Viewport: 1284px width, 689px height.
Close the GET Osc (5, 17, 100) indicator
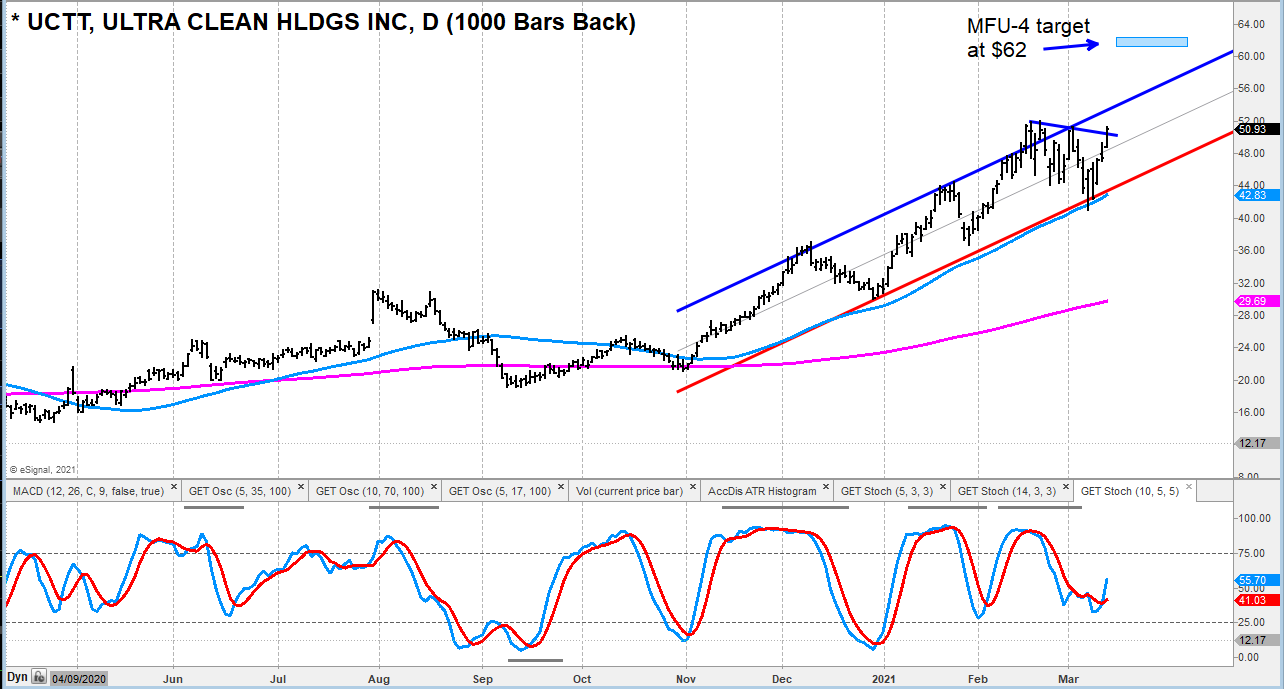pos(560,489)
